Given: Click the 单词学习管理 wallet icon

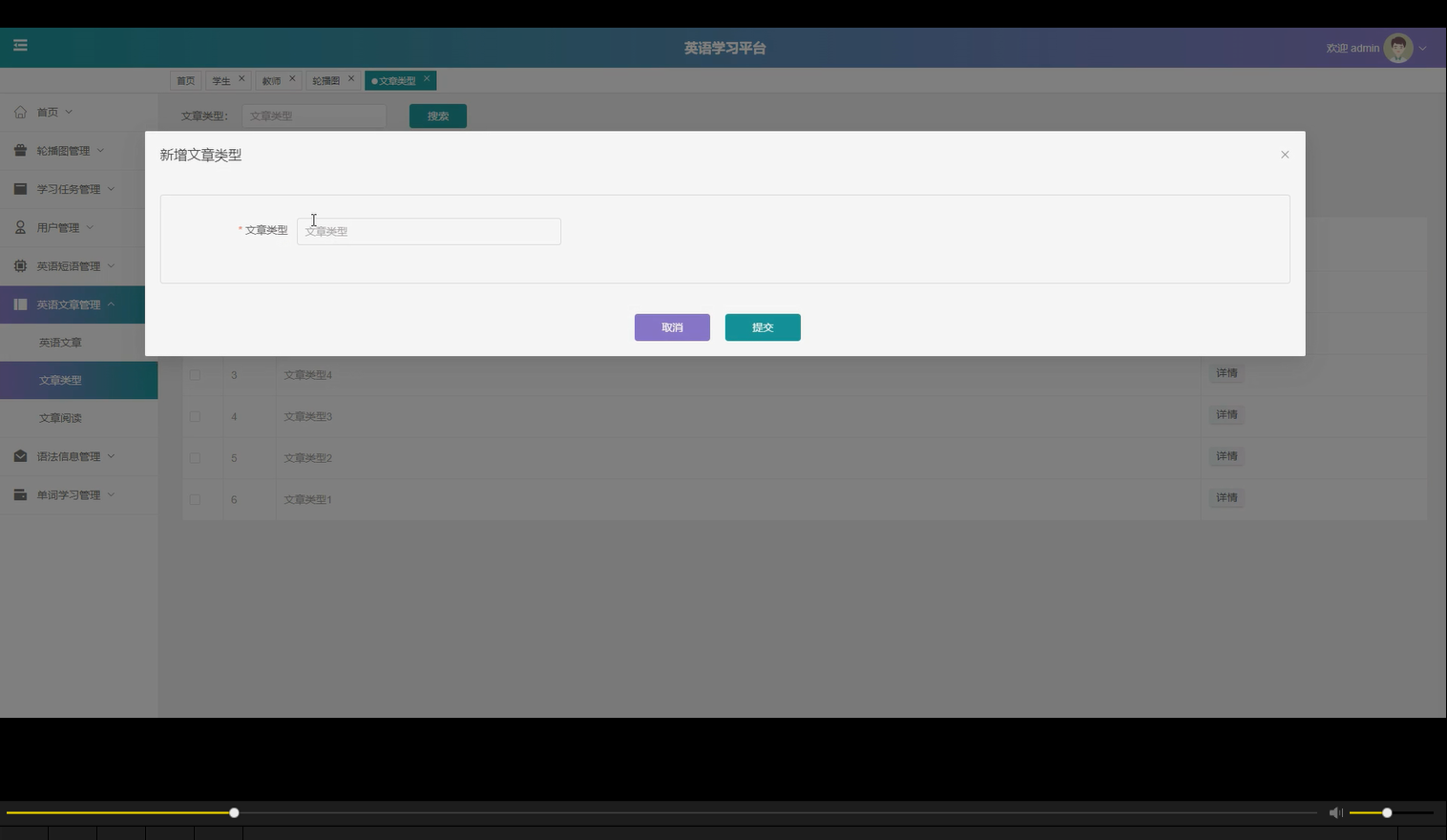Looking at the screenshot, I should pyautogui.click(x=20, y=494).
